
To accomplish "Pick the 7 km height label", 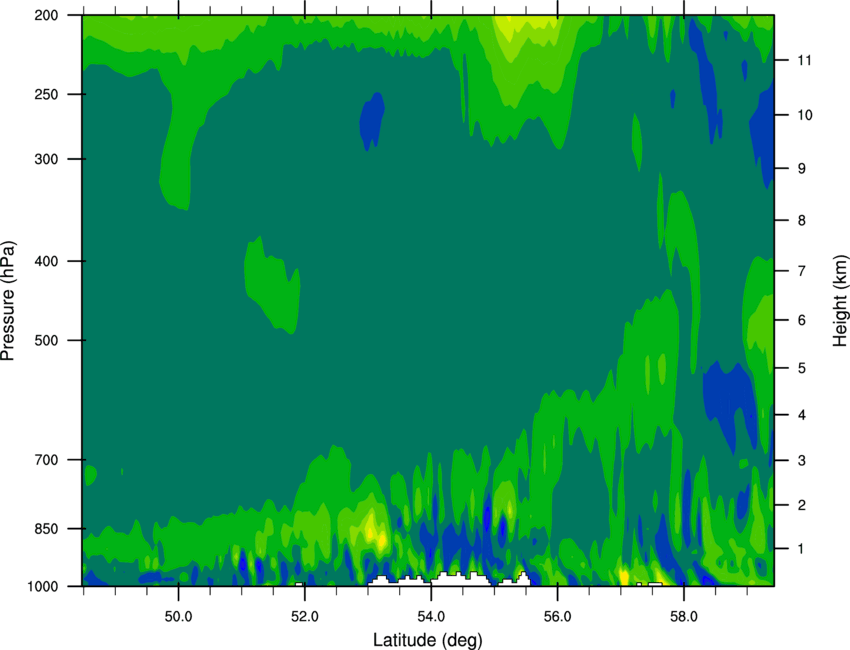I will [x=801, y=271].
